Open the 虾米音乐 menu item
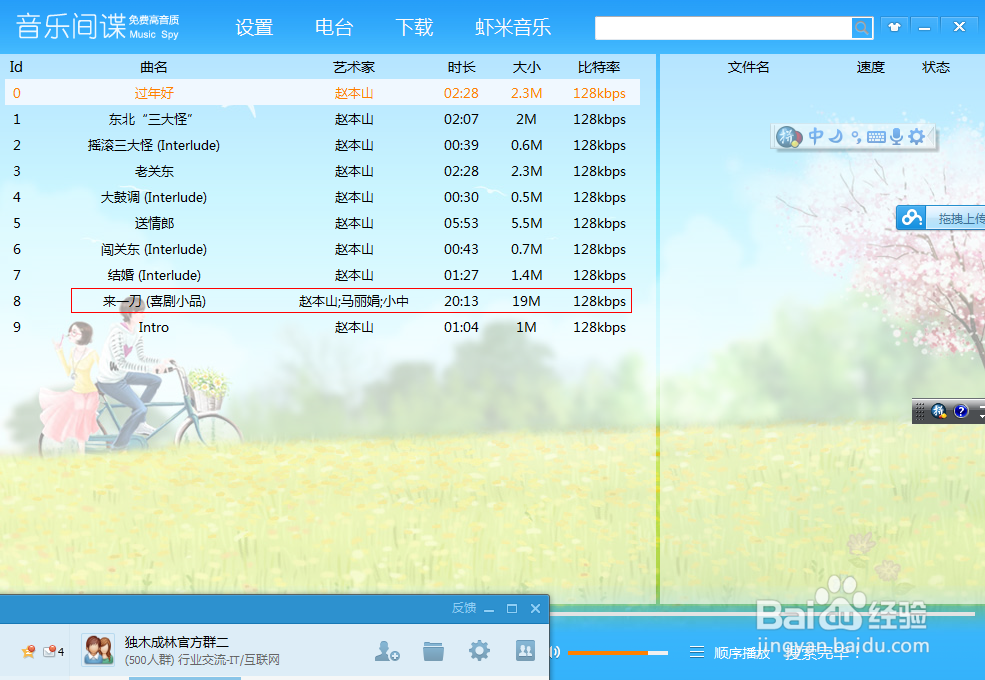 pyautogui.click(x=513, y=27)
